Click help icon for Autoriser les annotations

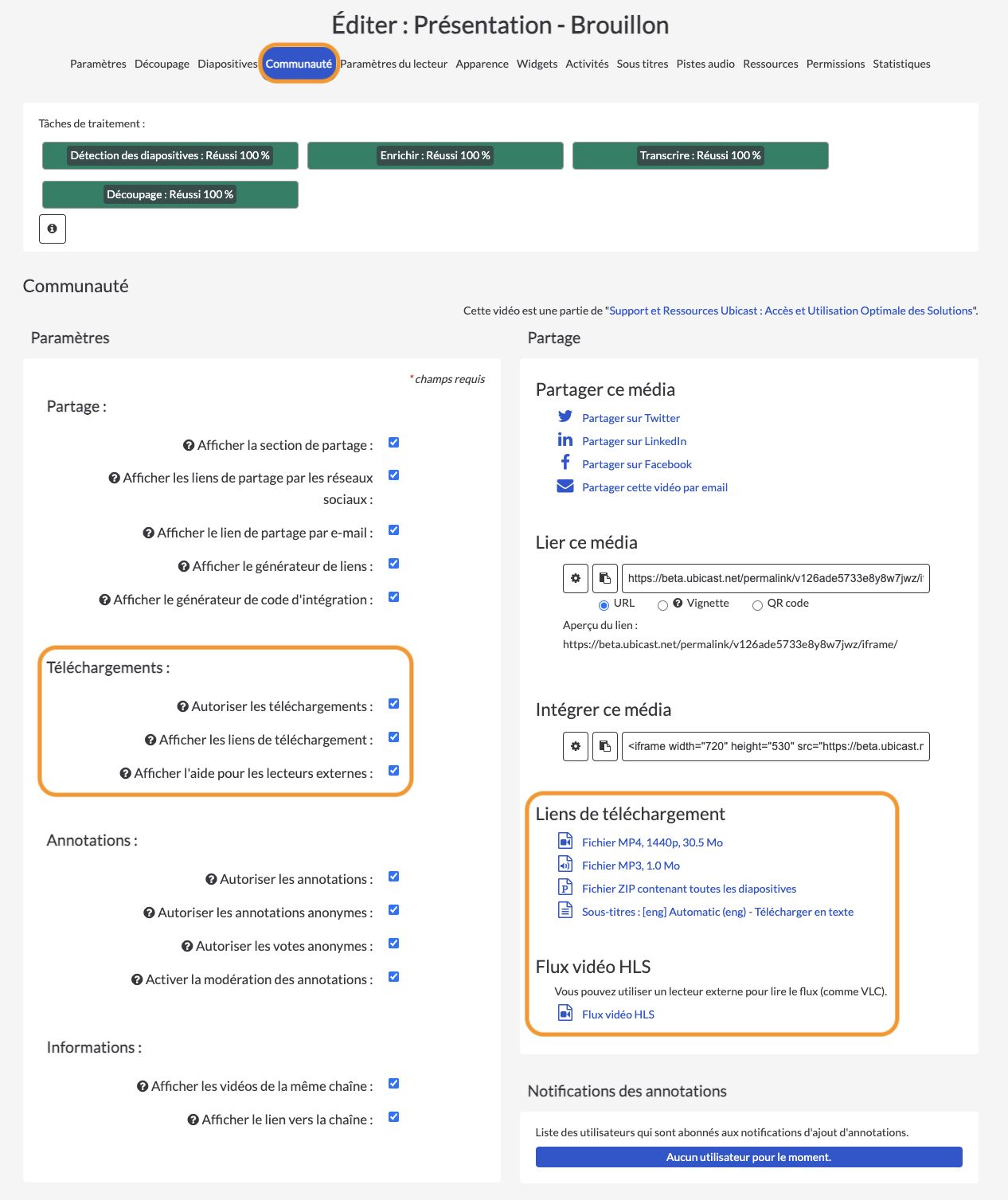pyautogui.click(x=211, y=879)
